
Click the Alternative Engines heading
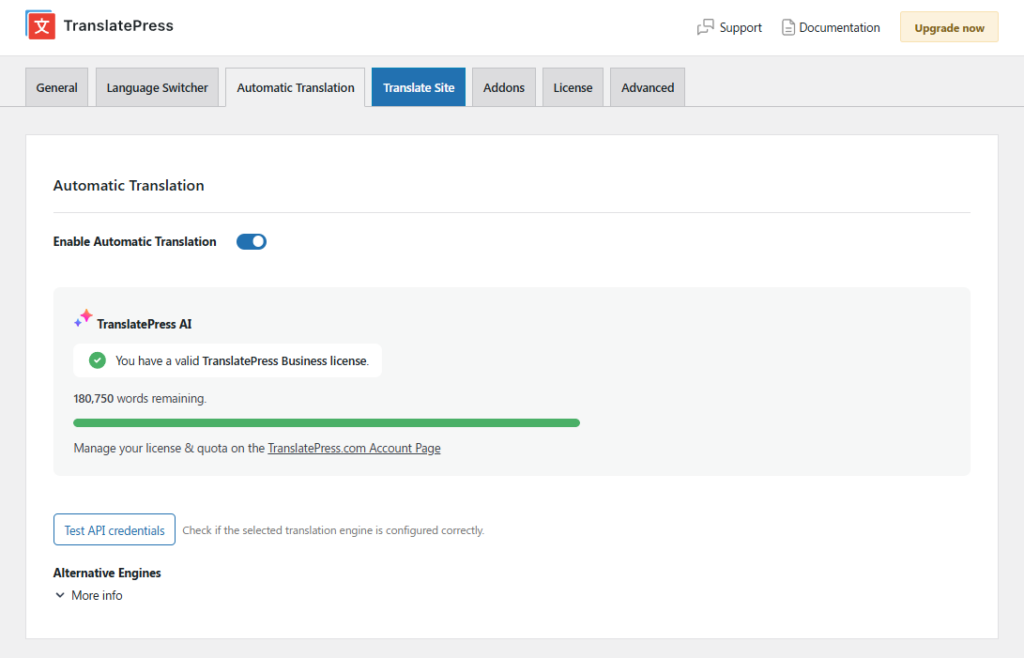tap(107, 573)
